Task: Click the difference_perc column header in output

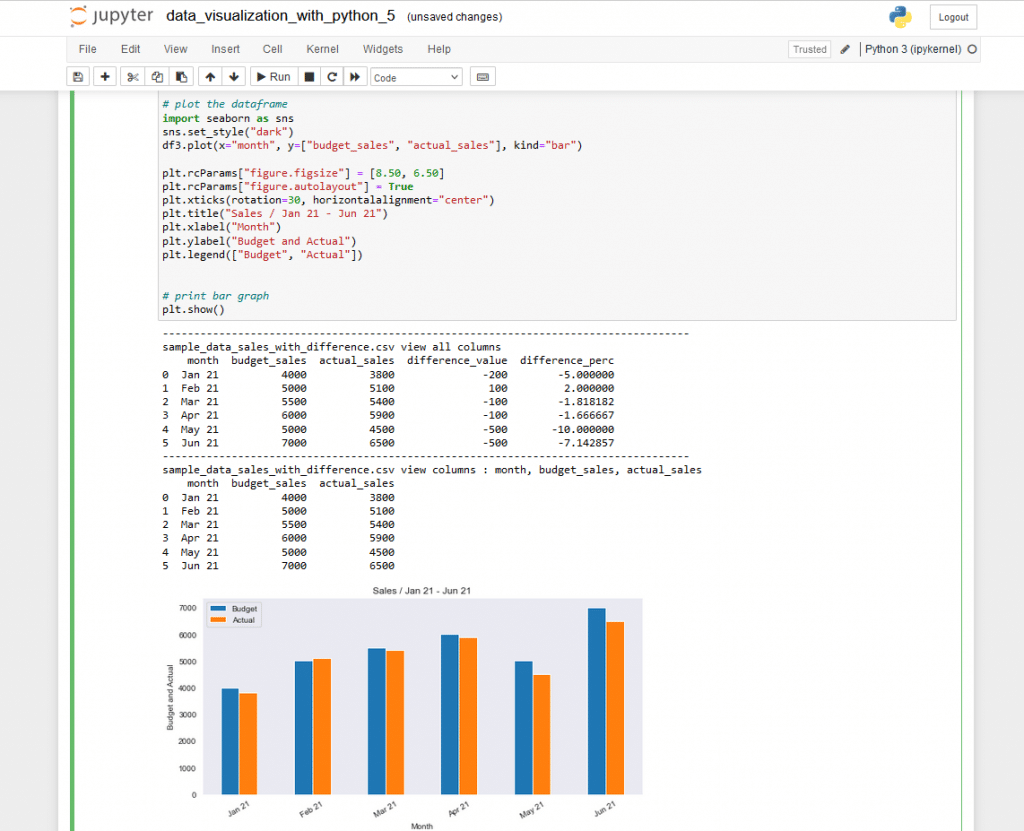Action: coord(567,361)
